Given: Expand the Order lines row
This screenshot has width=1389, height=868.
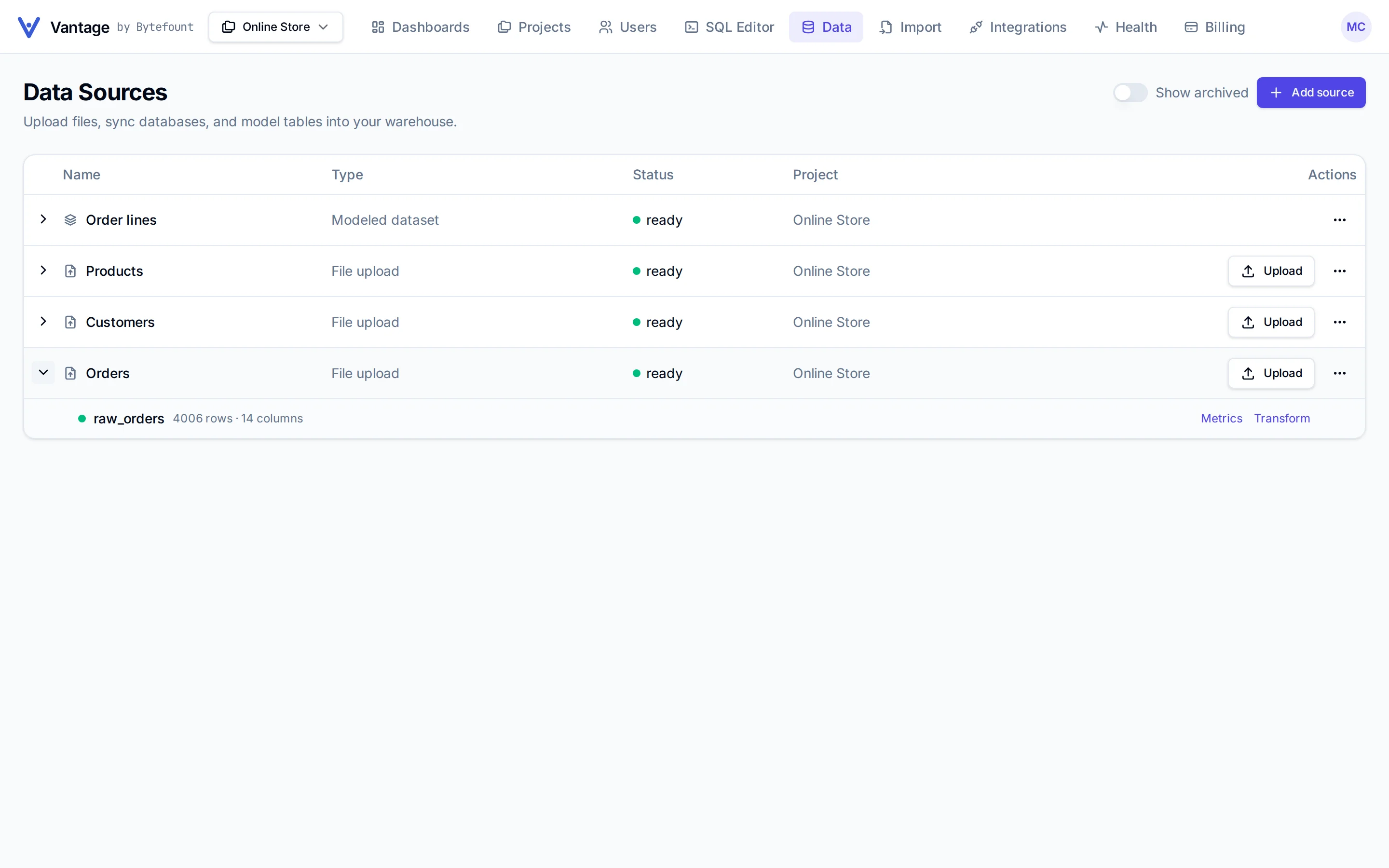Looking at the screenshot, I should 43,219.
